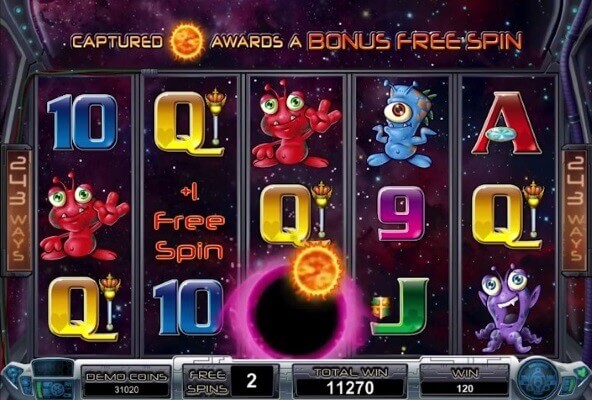The height and width of the screenshot is (400, 592).
Task: Click the Win amount display
Action: (x=464, y=381)
